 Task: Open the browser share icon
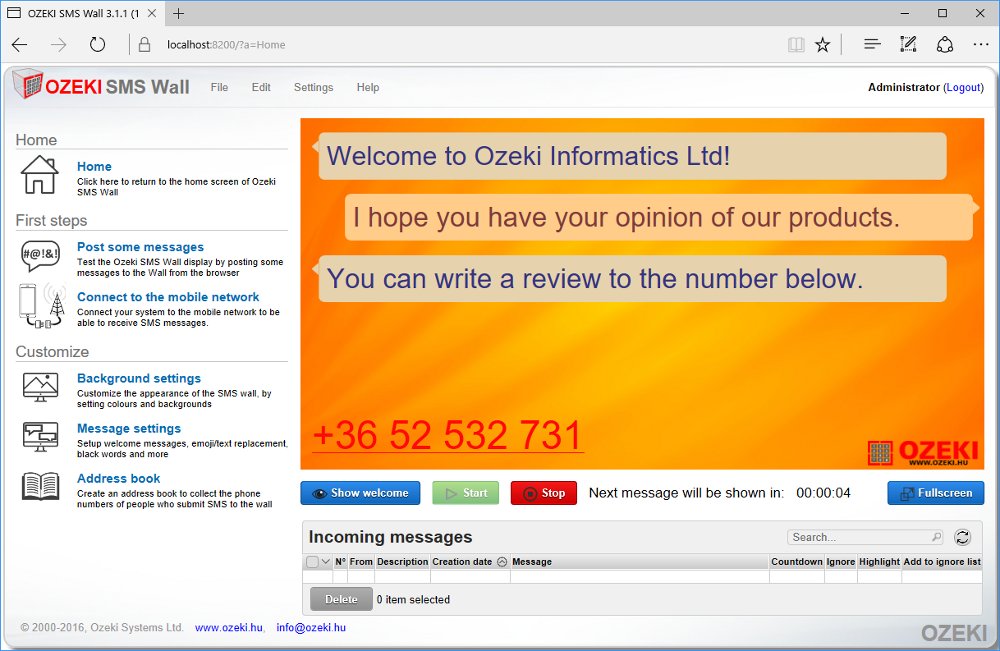pyautogui.click(x=945, y=45)
